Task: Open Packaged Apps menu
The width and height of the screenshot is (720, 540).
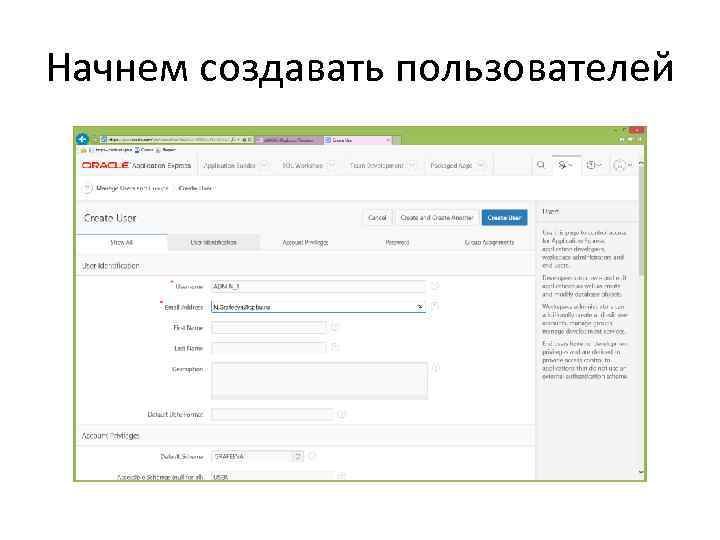Action: pyautogui.click(x=451, y=165)
